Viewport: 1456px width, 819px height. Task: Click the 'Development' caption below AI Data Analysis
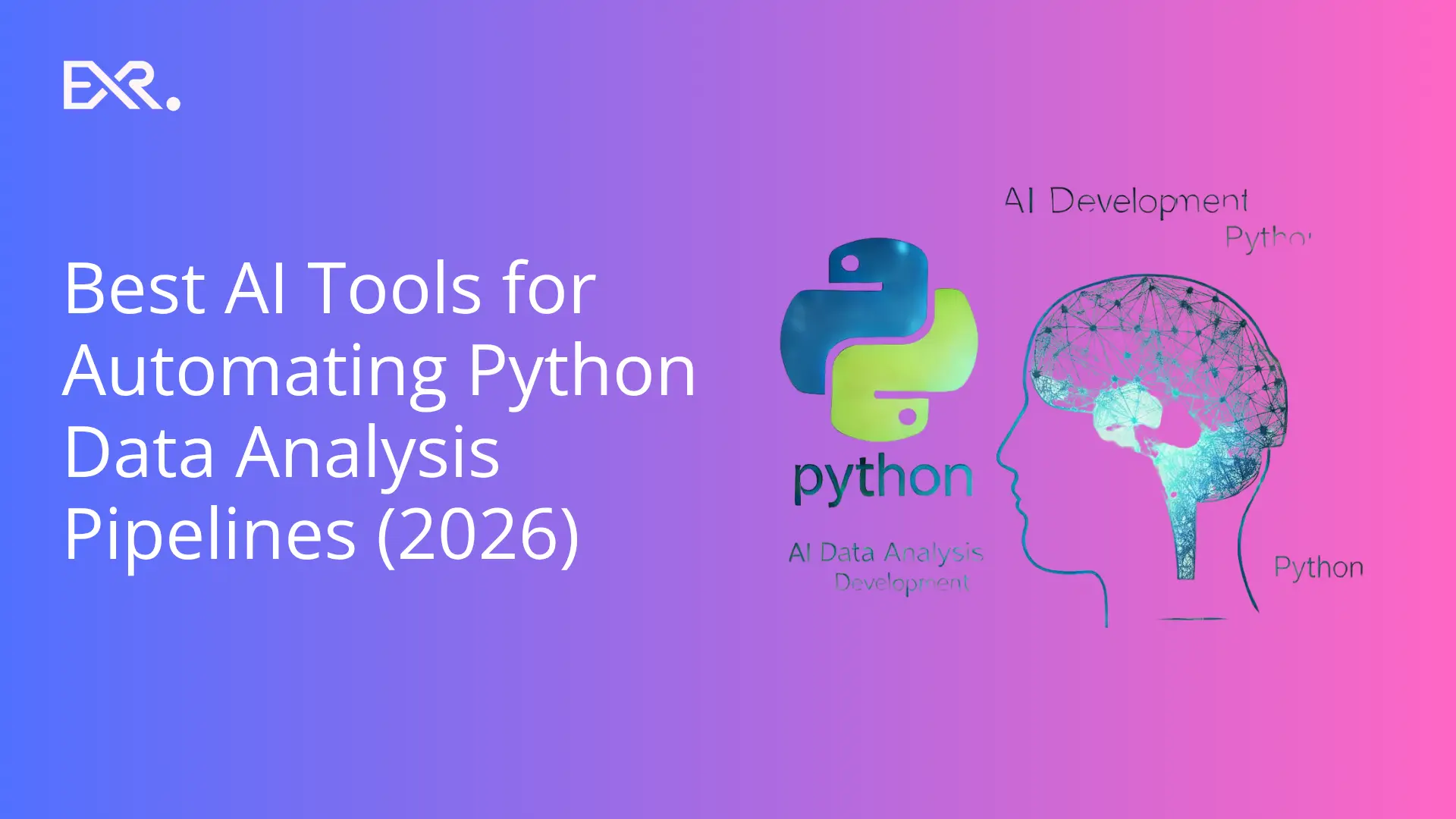(x=902, y=583)
